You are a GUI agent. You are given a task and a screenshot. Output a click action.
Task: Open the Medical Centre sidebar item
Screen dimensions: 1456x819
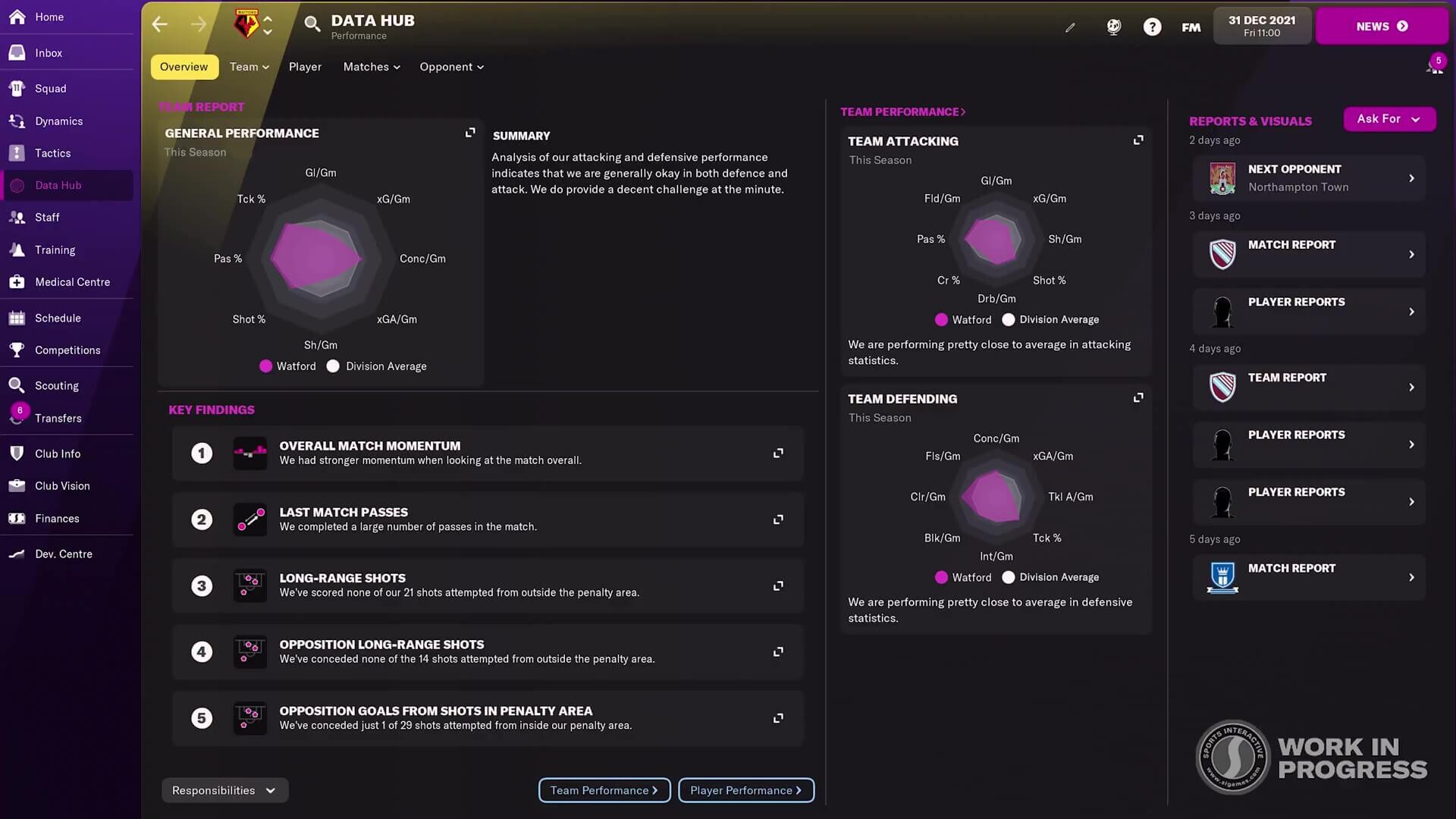(72, 282)
